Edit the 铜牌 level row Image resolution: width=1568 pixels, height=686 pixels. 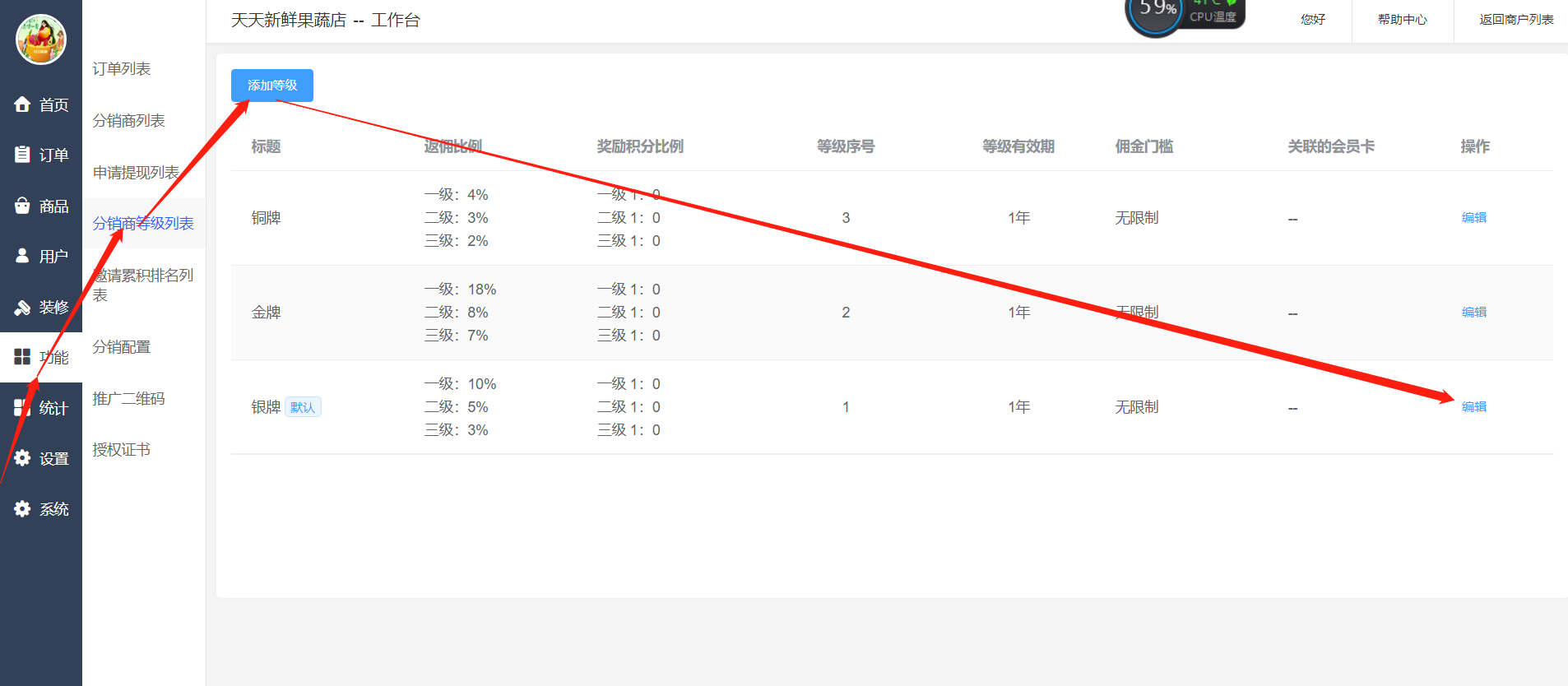tap(1474, 218)
